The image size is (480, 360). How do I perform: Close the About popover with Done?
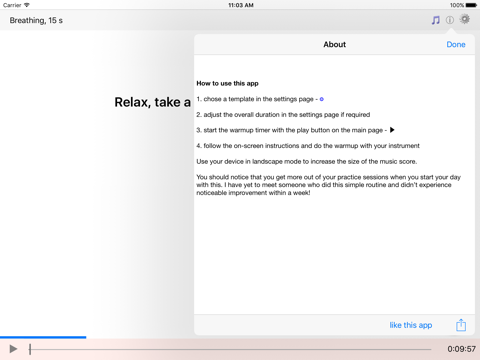456,44
